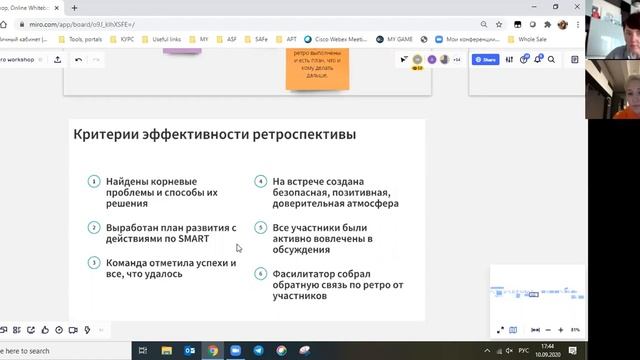Screen dimensions: 640x360
Task: Open the Chrome extensions puzzle icon
Action: 547,24
